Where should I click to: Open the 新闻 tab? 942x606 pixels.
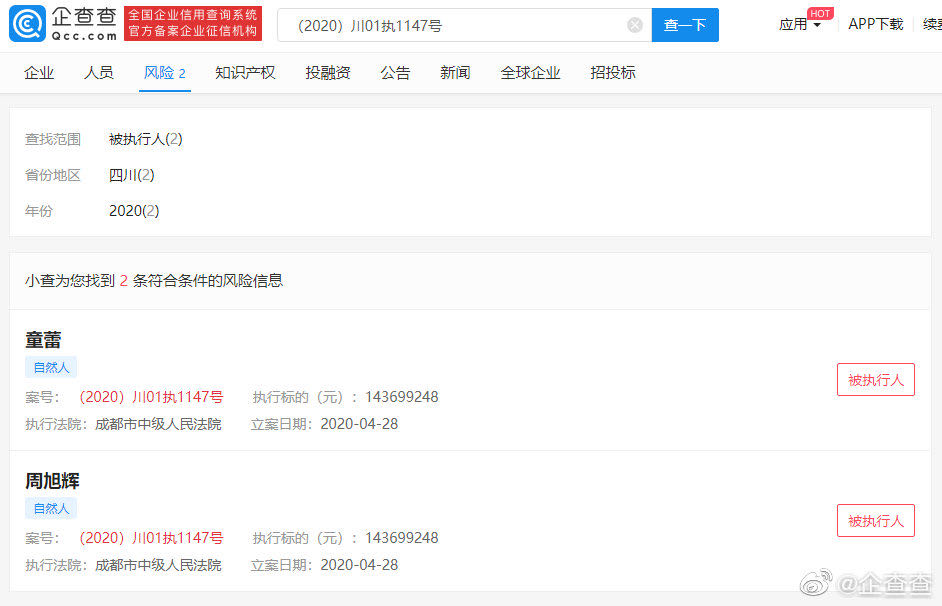tap(455, 73)
